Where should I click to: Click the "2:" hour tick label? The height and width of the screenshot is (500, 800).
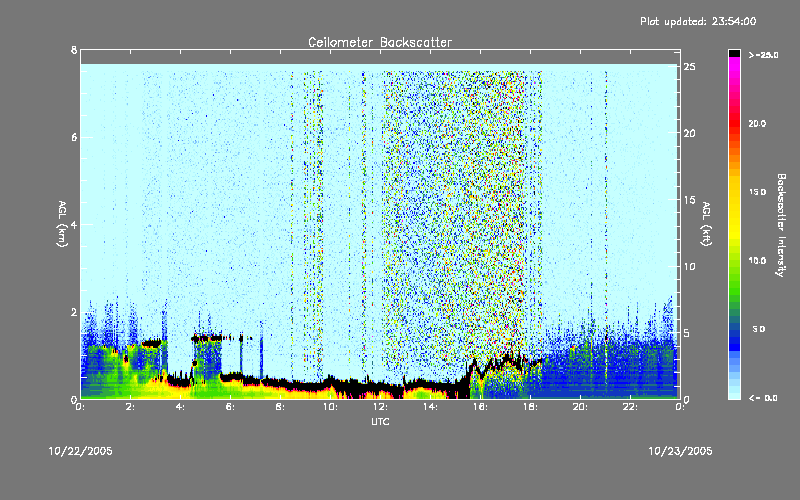(x=130, y=407)
